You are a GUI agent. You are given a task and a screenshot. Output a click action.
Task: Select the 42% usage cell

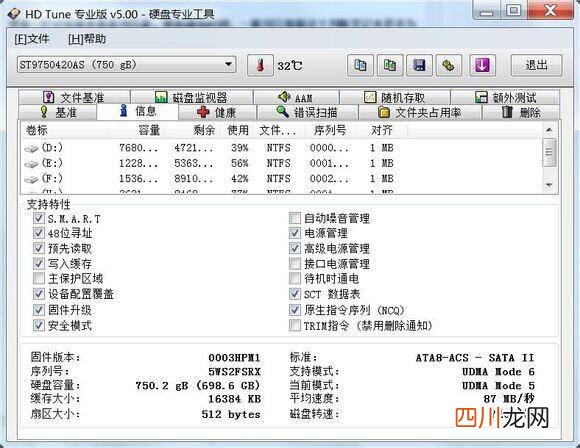coord(239,179)
